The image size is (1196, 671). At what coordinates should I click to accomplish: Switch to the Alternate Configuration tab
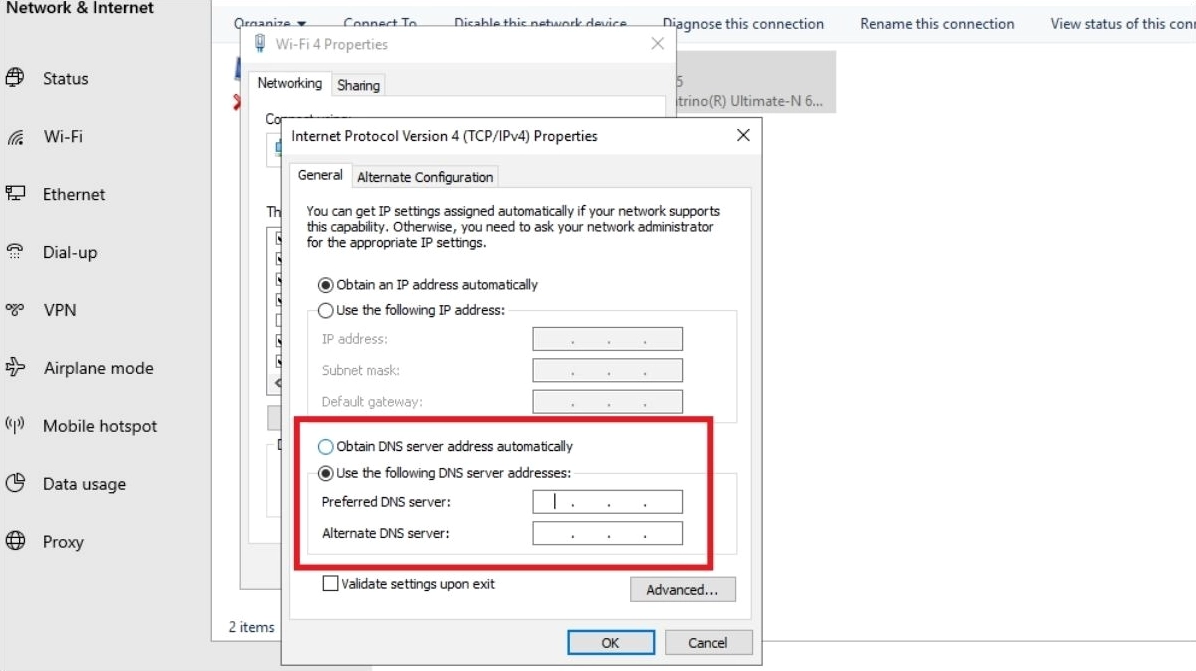[425, 177]
